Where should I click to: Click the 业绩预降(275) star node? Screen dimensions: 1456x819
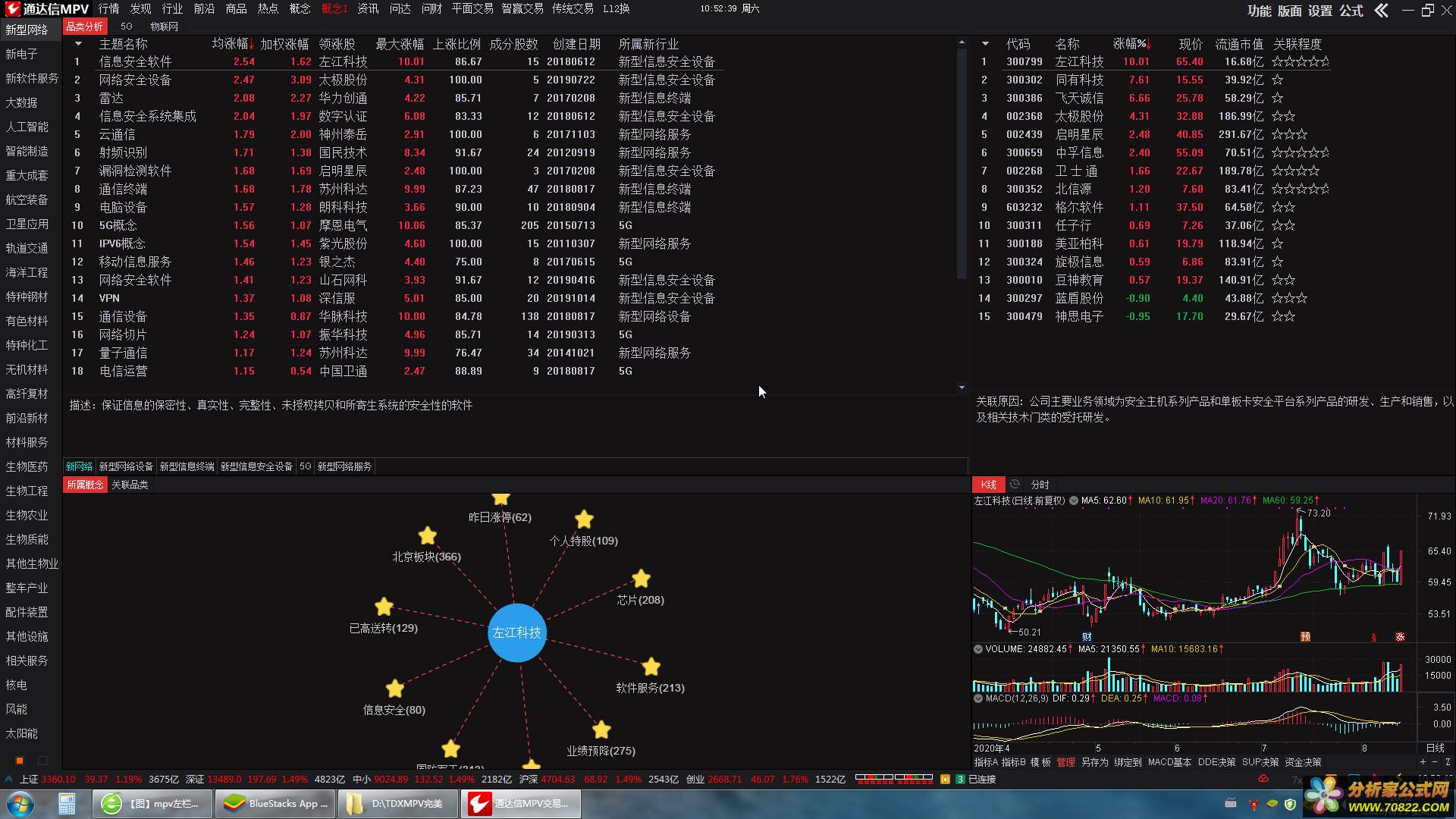click(x=601, y=730)
